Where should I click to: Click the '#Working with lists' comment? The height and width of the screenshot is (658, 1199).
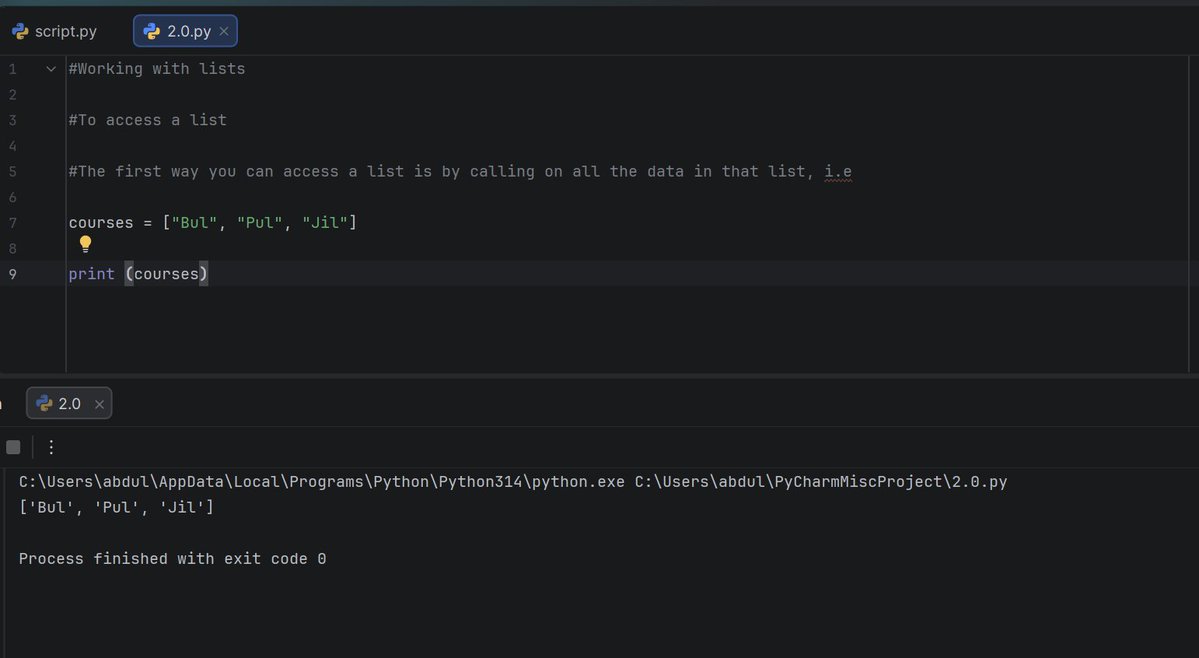tap(157, 69)
